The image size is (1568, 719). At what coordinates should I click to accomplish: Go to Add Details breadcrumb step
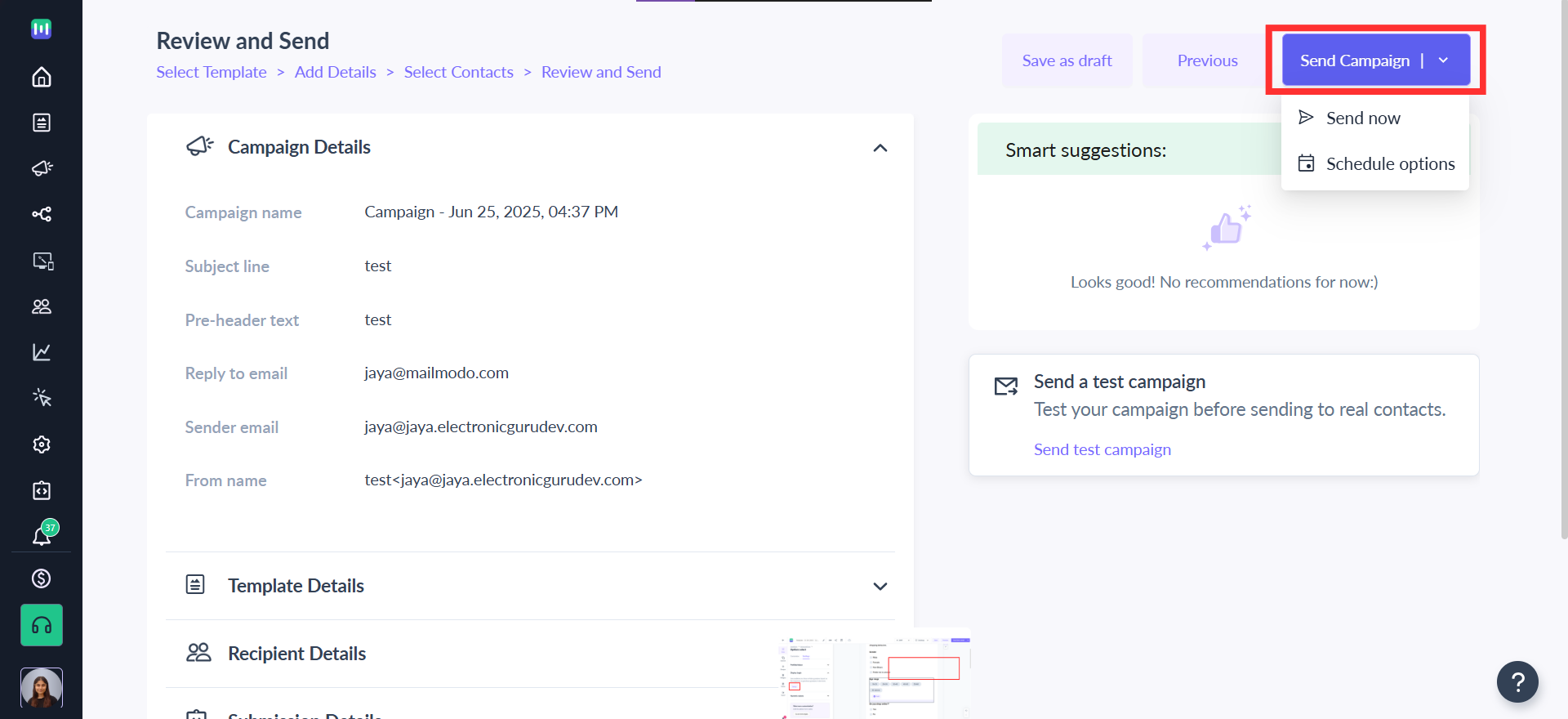coord(335,72)
